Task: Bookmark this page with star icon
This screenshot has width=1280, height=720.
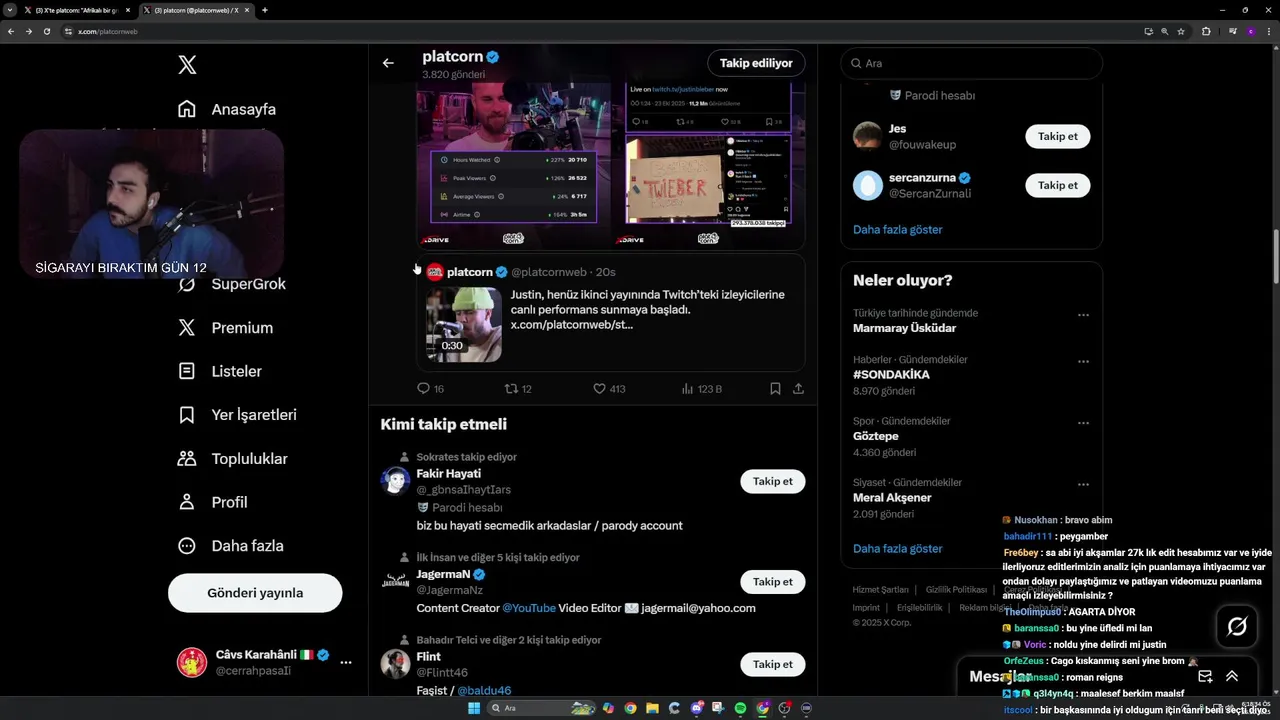Action: (1181, 31)
